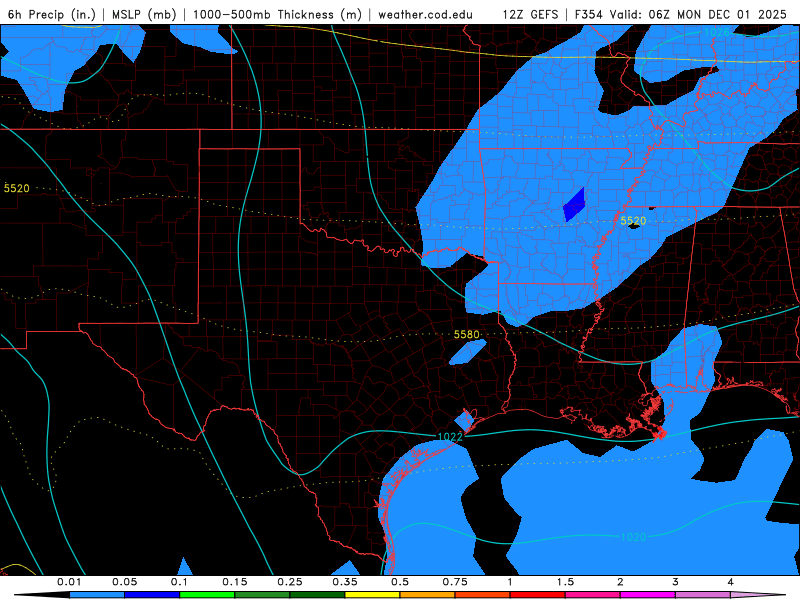Click the "0.25" legend value
The image size is (800, 600).
290,582
